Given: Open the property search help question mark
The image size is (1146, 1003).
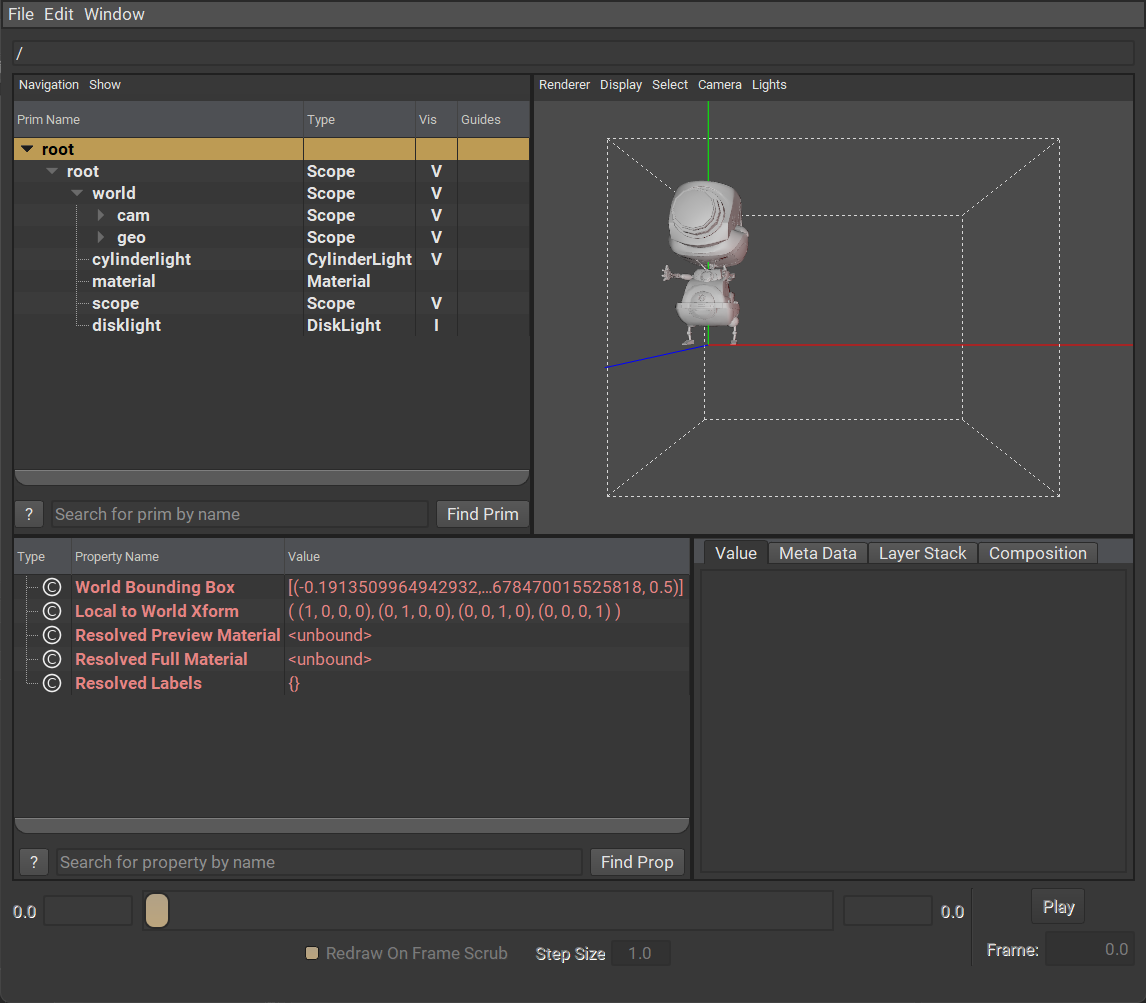Looking at the screenshot, I should [x=34, y=862].
